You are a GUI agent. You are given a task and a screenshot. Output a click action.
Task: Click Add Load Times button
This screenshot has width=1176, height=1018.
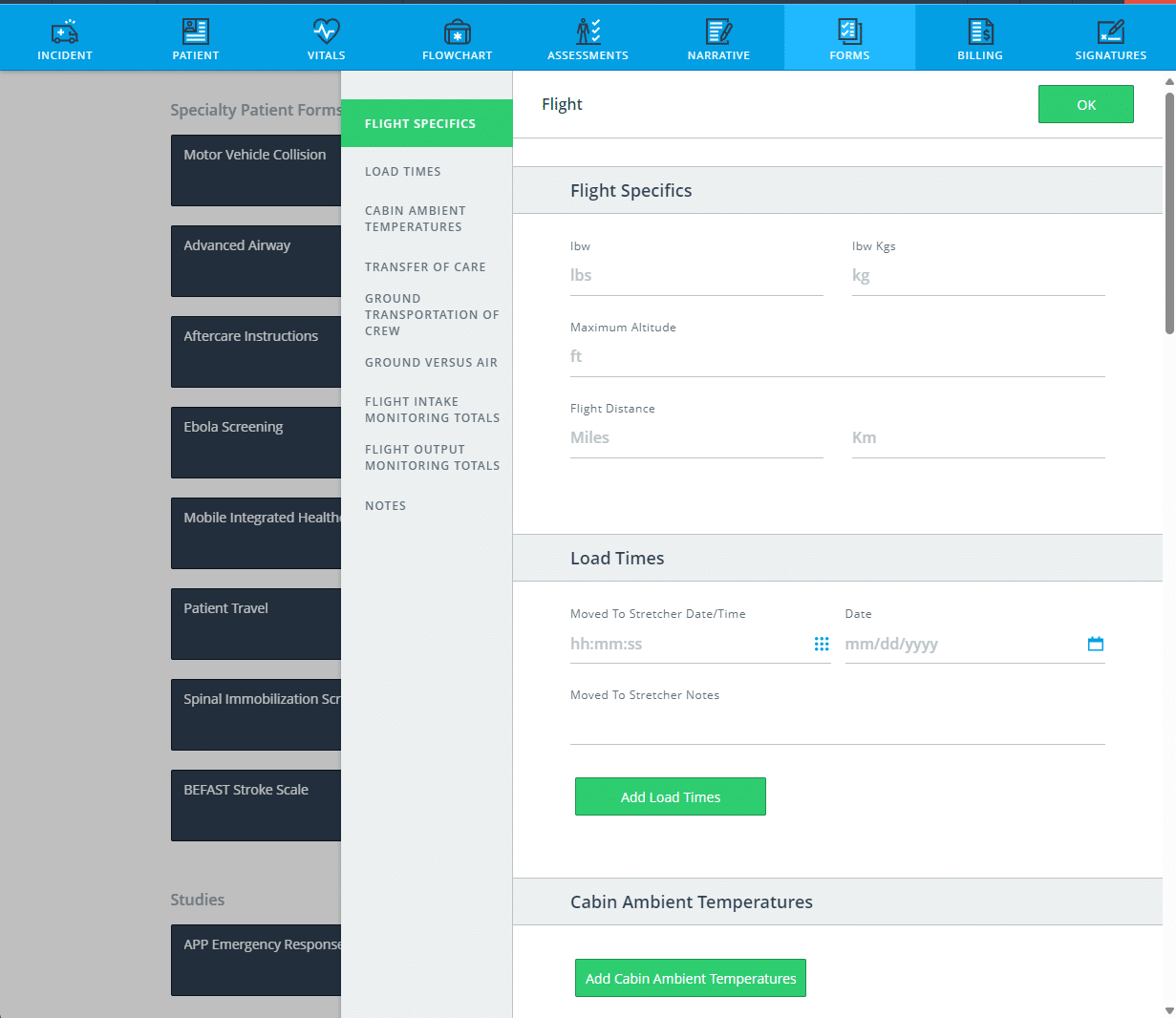671,796
